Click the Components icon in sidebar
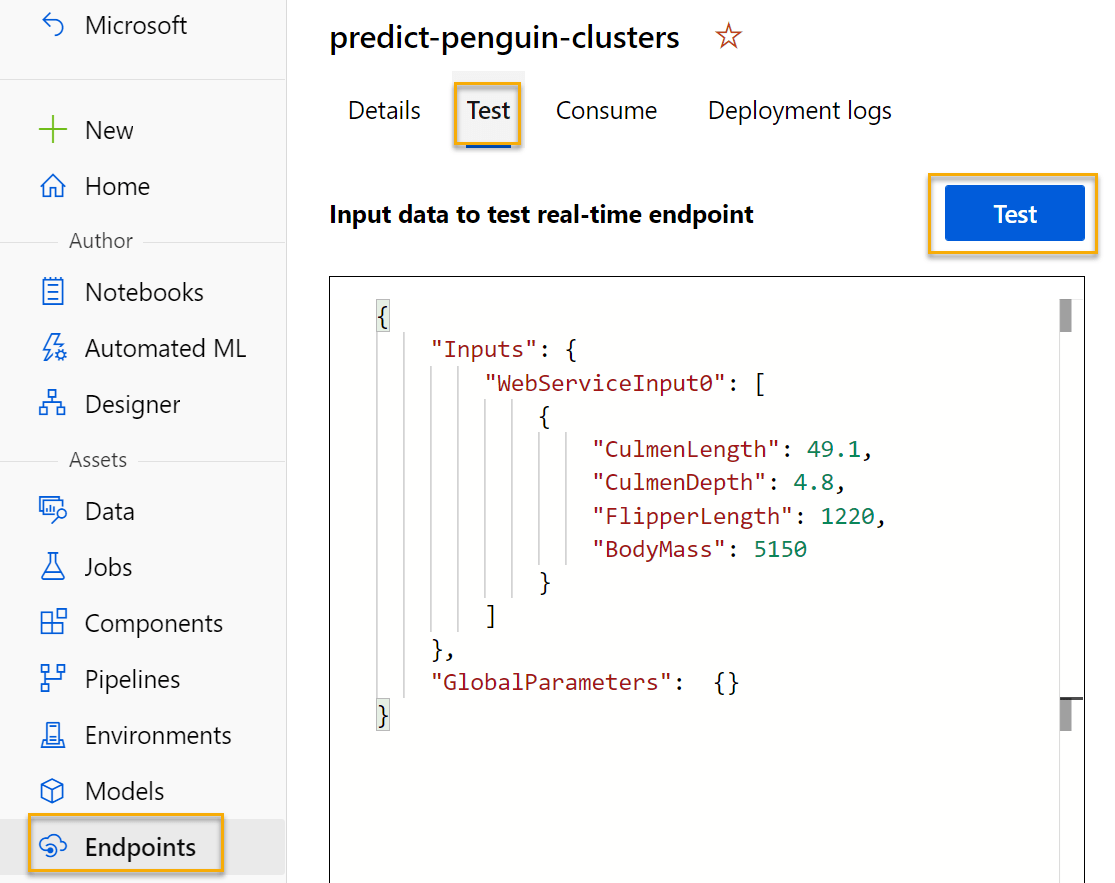This screenshot has width=1115, height=883. (52, 623)
